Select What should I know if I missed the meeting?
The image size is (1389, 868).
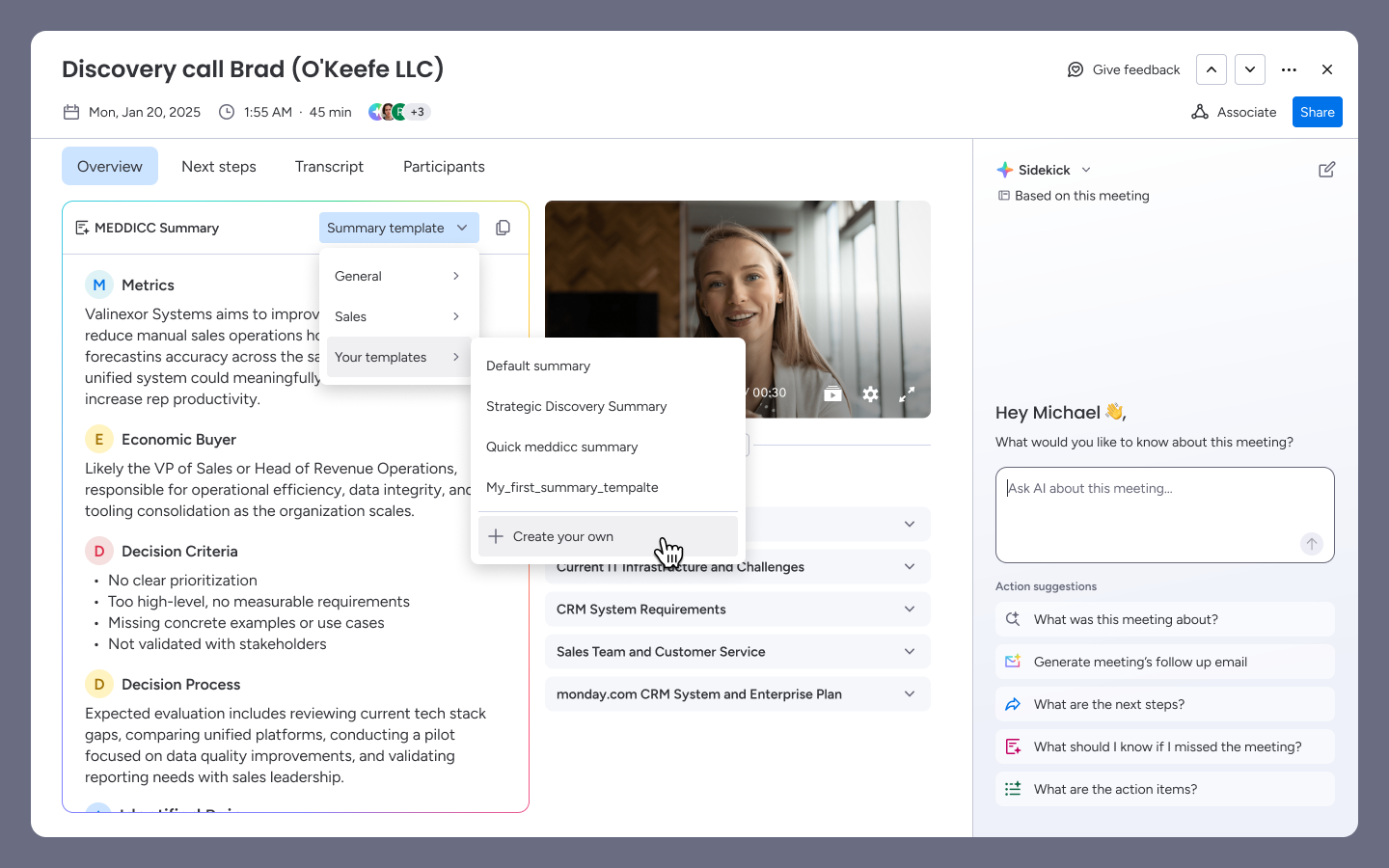(x=1165, y=746)
